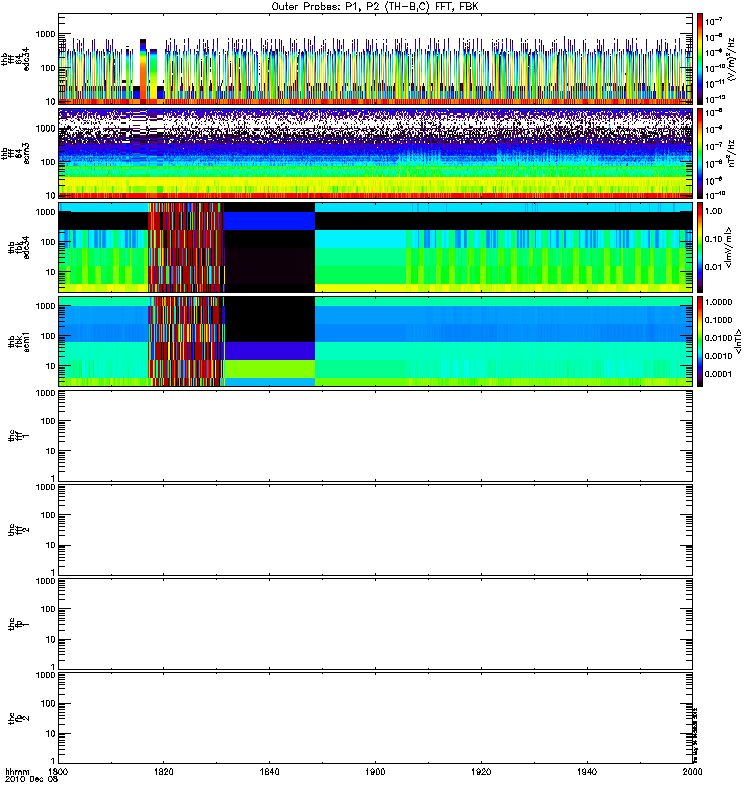Click the "0.01" tick on mV/m color bar

click(x=714, y=267)
